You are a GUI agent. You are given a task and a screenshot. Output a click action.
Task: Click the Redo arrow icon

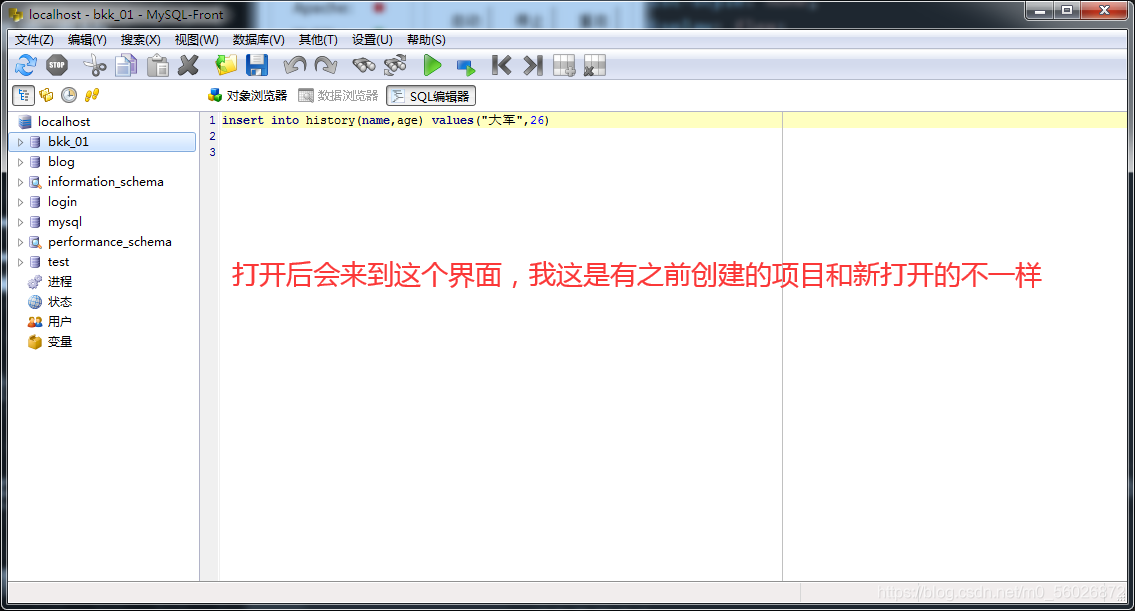[326, 66]
